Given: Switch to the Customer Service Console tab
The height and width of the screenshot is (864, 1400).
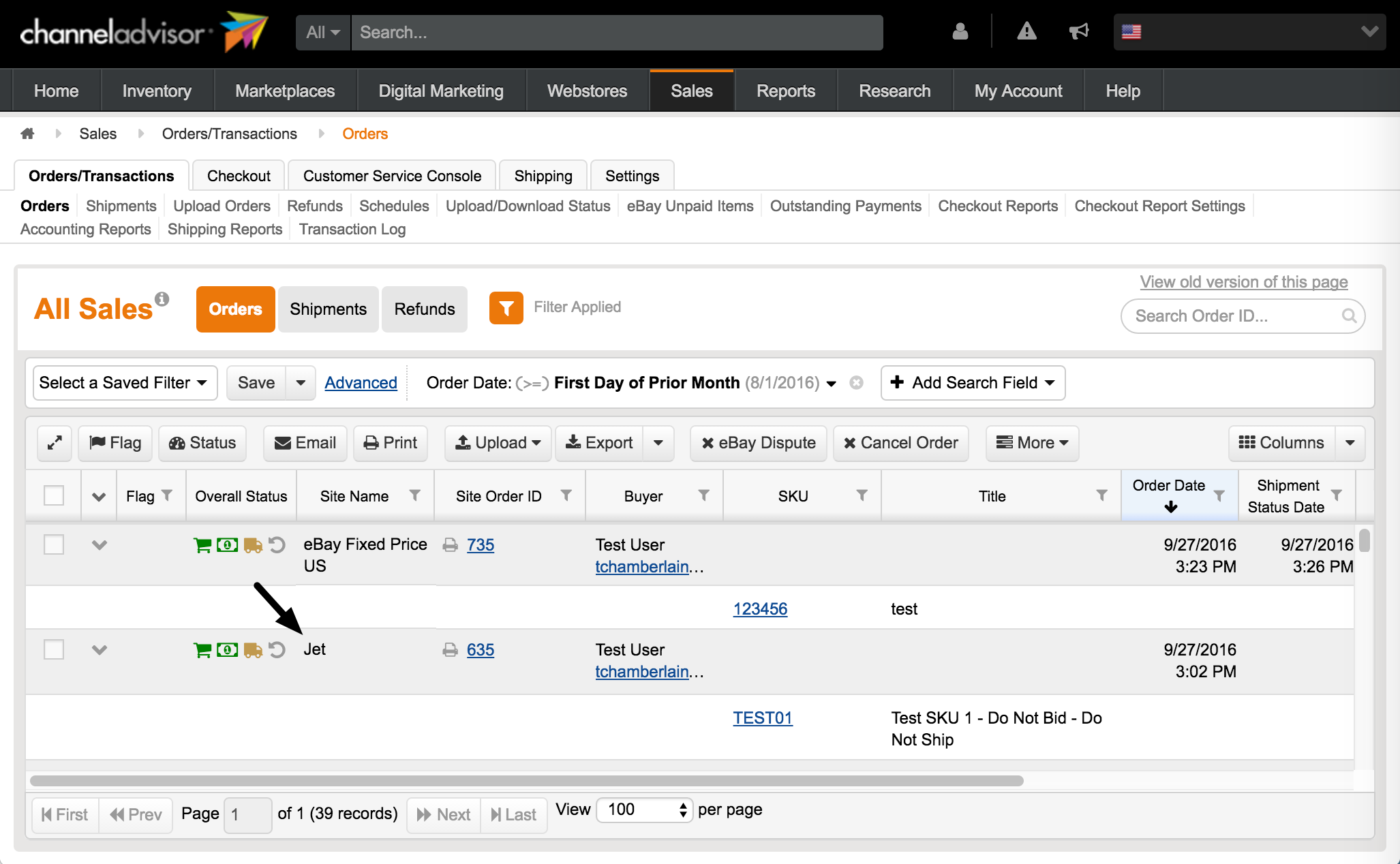Looking at the screenshot, I should 392,176.
